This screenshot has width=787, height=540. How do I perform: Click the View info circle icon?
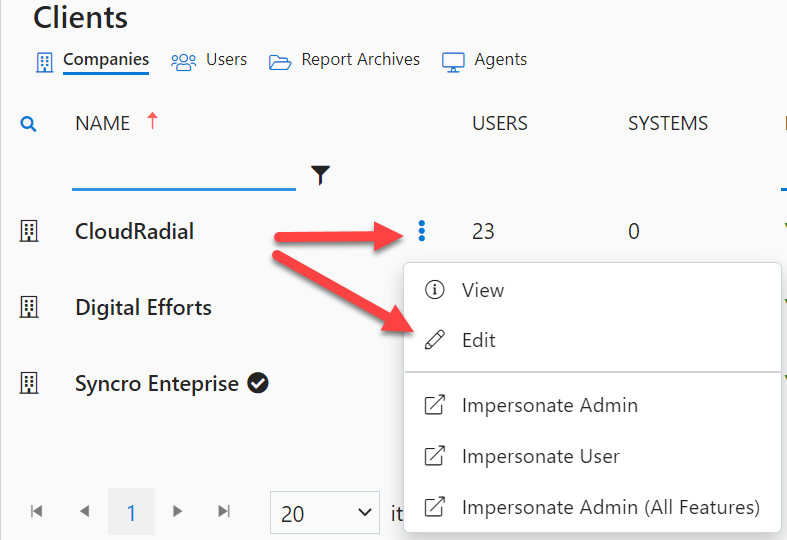click(435, 290)
